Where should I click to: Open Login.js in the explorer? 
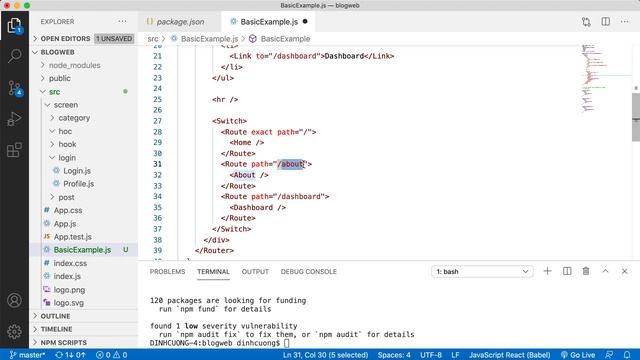coord(77,171)
